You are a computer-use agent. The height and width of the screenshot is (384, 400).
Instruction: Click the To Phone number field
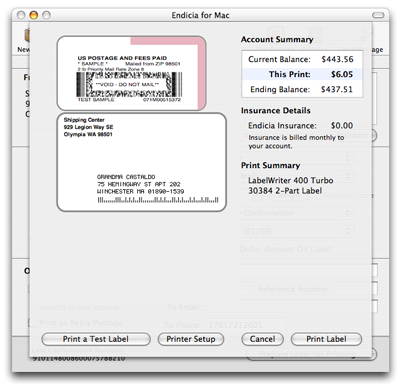(x=246, y=325)
